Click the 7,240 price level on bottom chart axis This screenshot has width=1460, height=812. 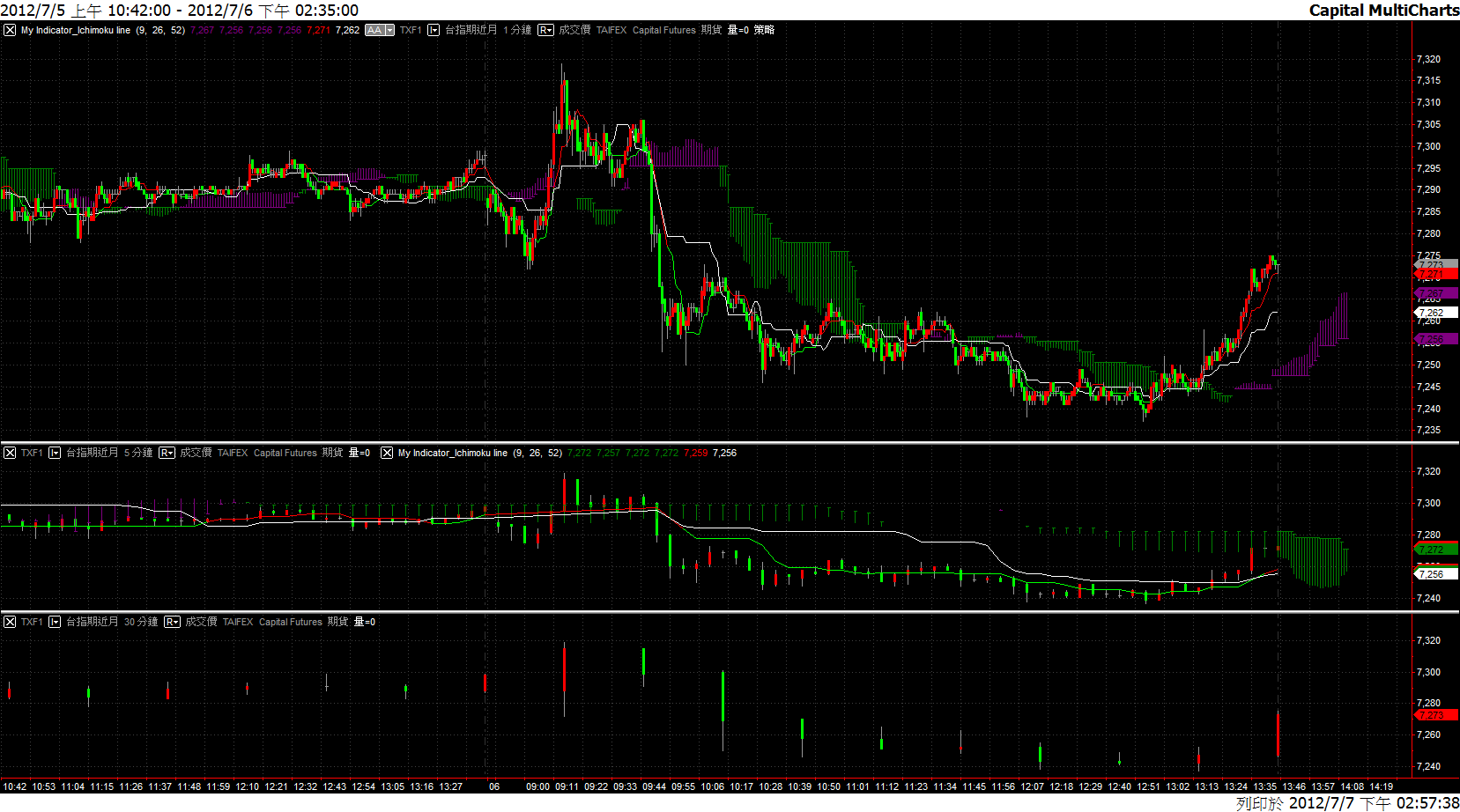click(1428, 766)
